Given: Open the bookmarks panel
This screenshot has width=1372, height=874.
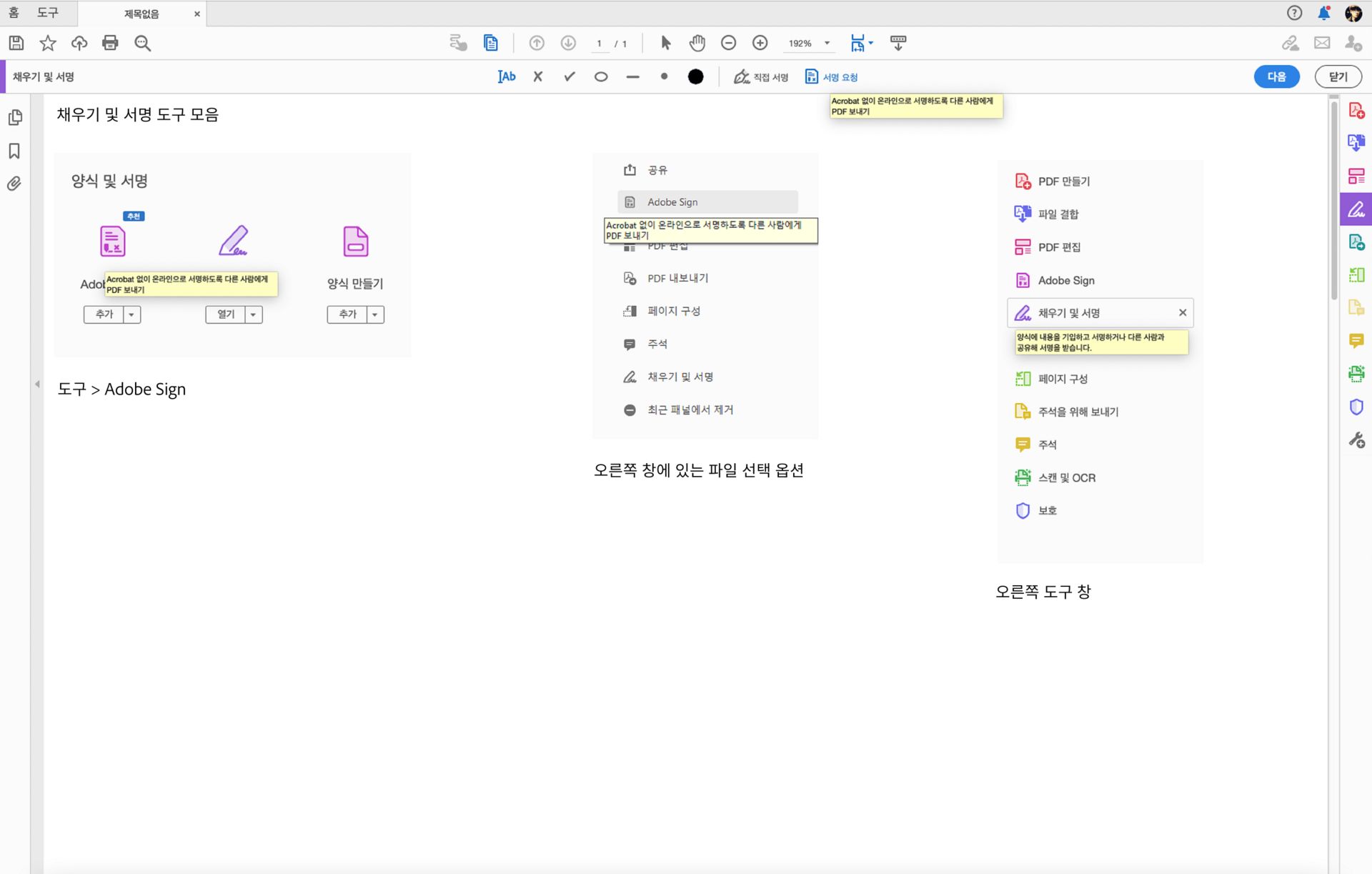Looking at the screenshot, I should (x=14, y=151).
